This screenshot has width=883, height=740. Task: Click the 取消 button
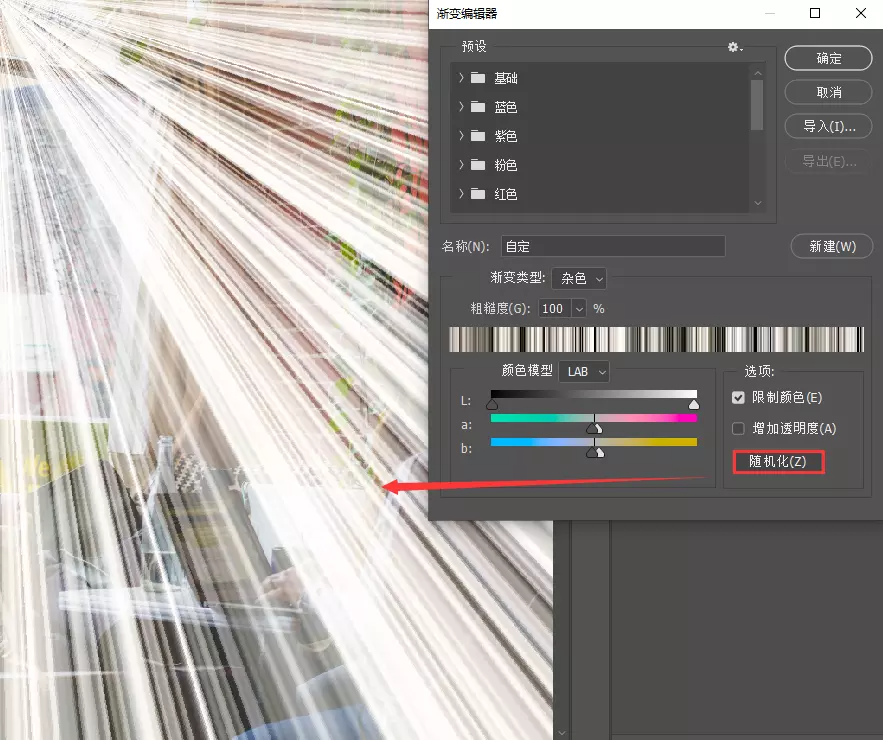pyautogui.click(x=828, y=92)
